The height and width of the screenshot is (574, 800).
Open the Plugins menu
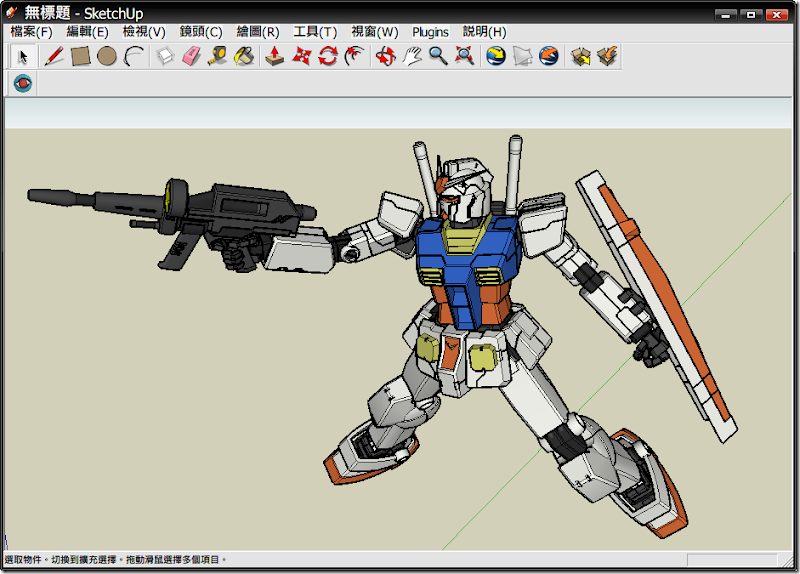pyautogui.click(x=430, y=32)
